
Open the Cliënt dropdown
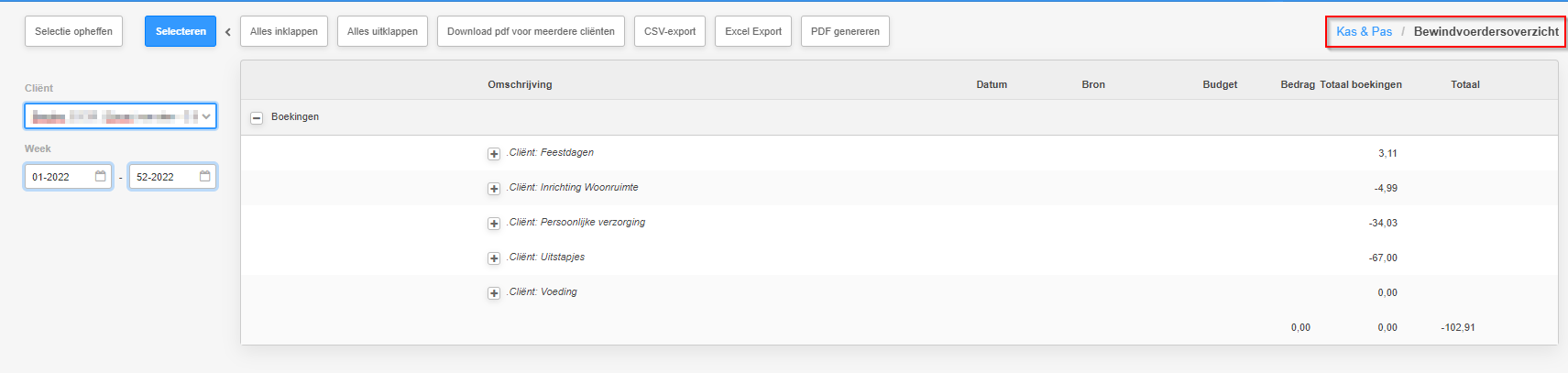coord(120,116)
